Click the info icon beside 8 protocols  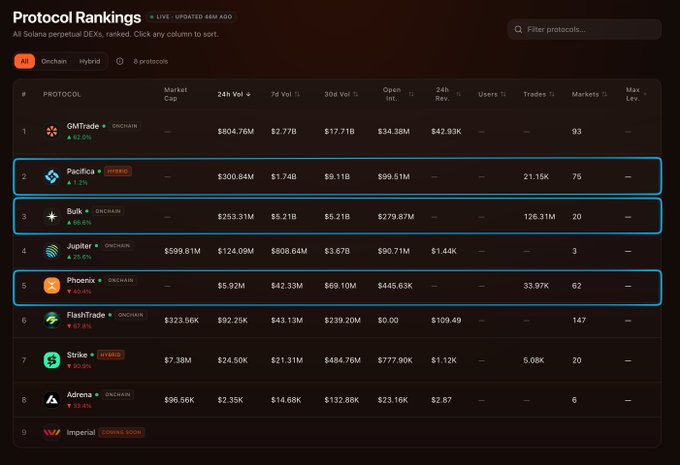coord(120,61)
